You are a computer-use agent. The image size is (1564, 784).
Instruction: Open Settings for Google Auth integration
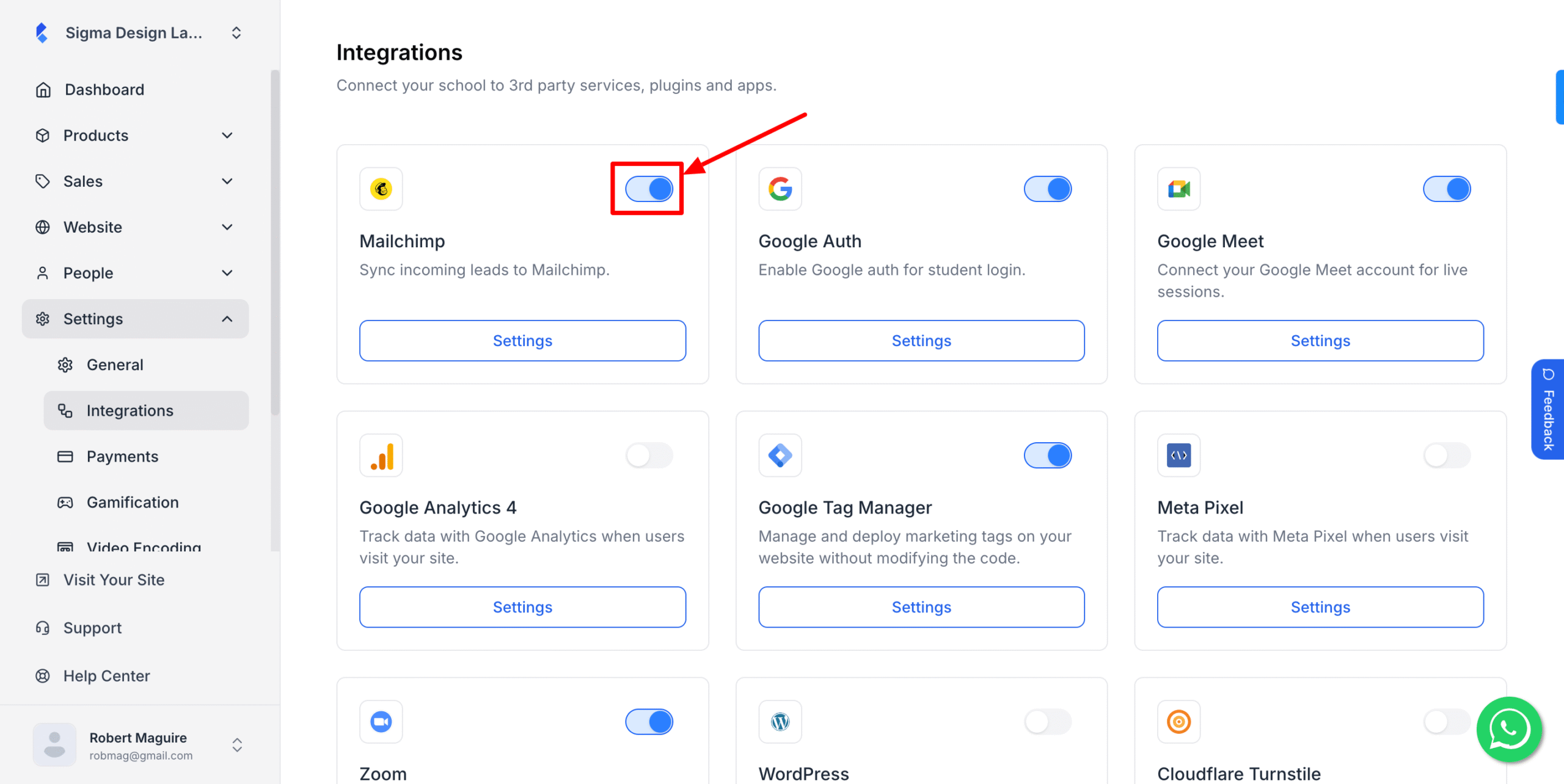(x=921, y=341)
